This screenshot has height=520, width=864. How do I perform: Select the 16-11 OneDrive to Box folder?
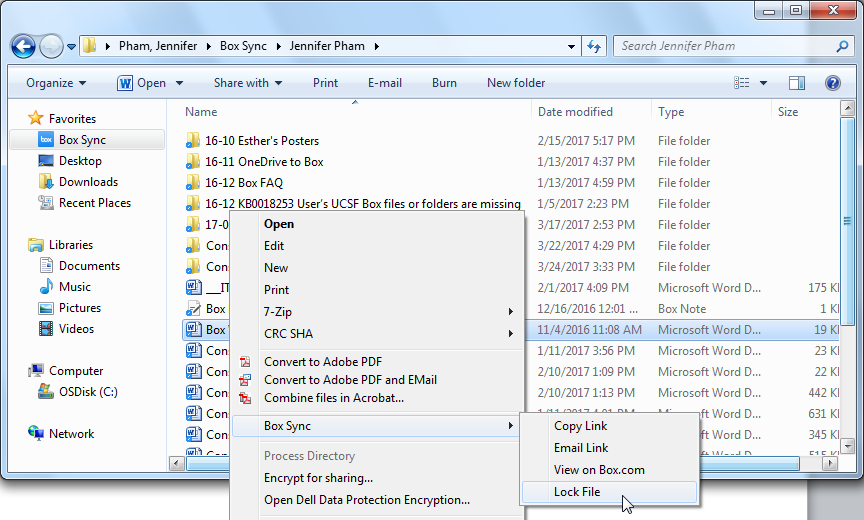[x=264, y=162]
